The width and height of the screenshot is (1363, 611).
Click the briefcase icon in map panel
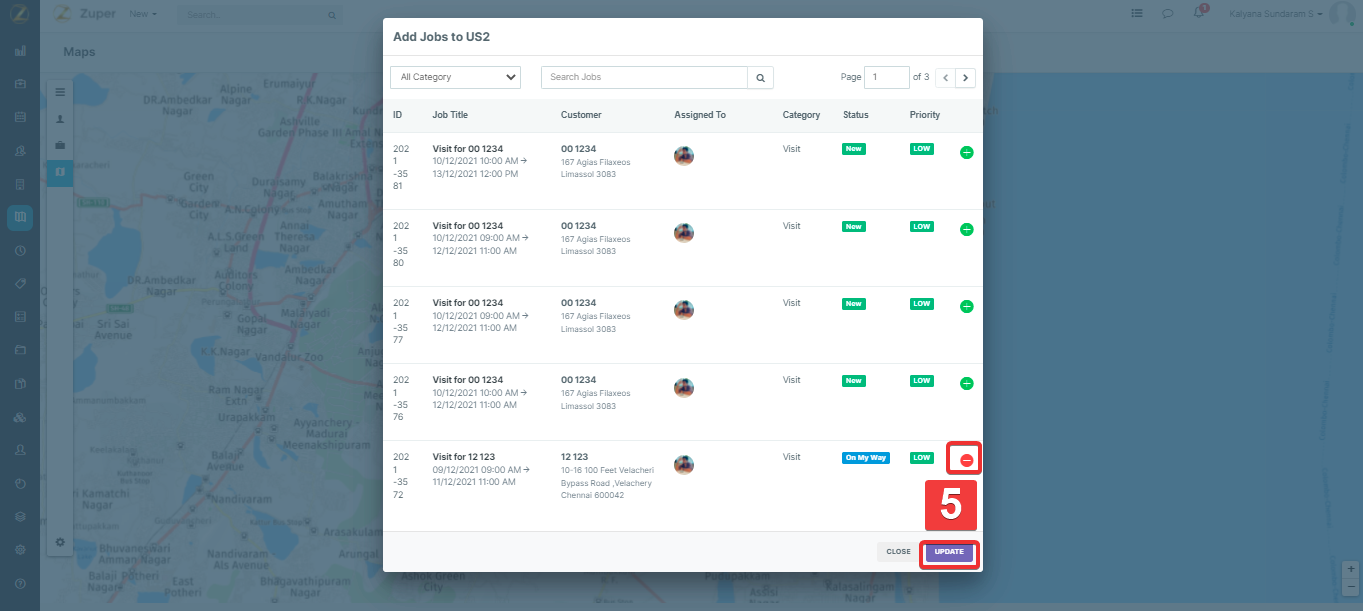tap(60, 145)
